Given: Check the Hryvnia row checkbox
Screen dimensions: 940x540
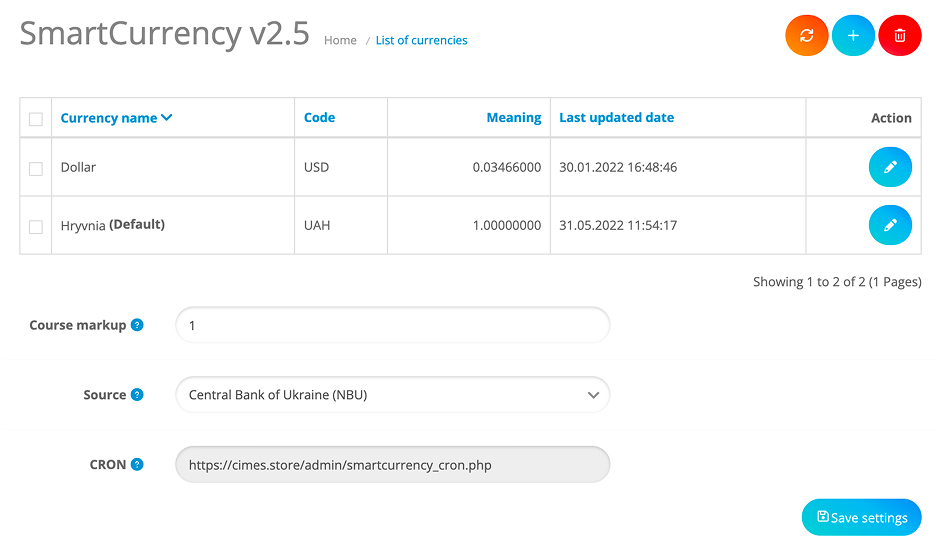Looking at the screenshot, I should click(36, 227).
